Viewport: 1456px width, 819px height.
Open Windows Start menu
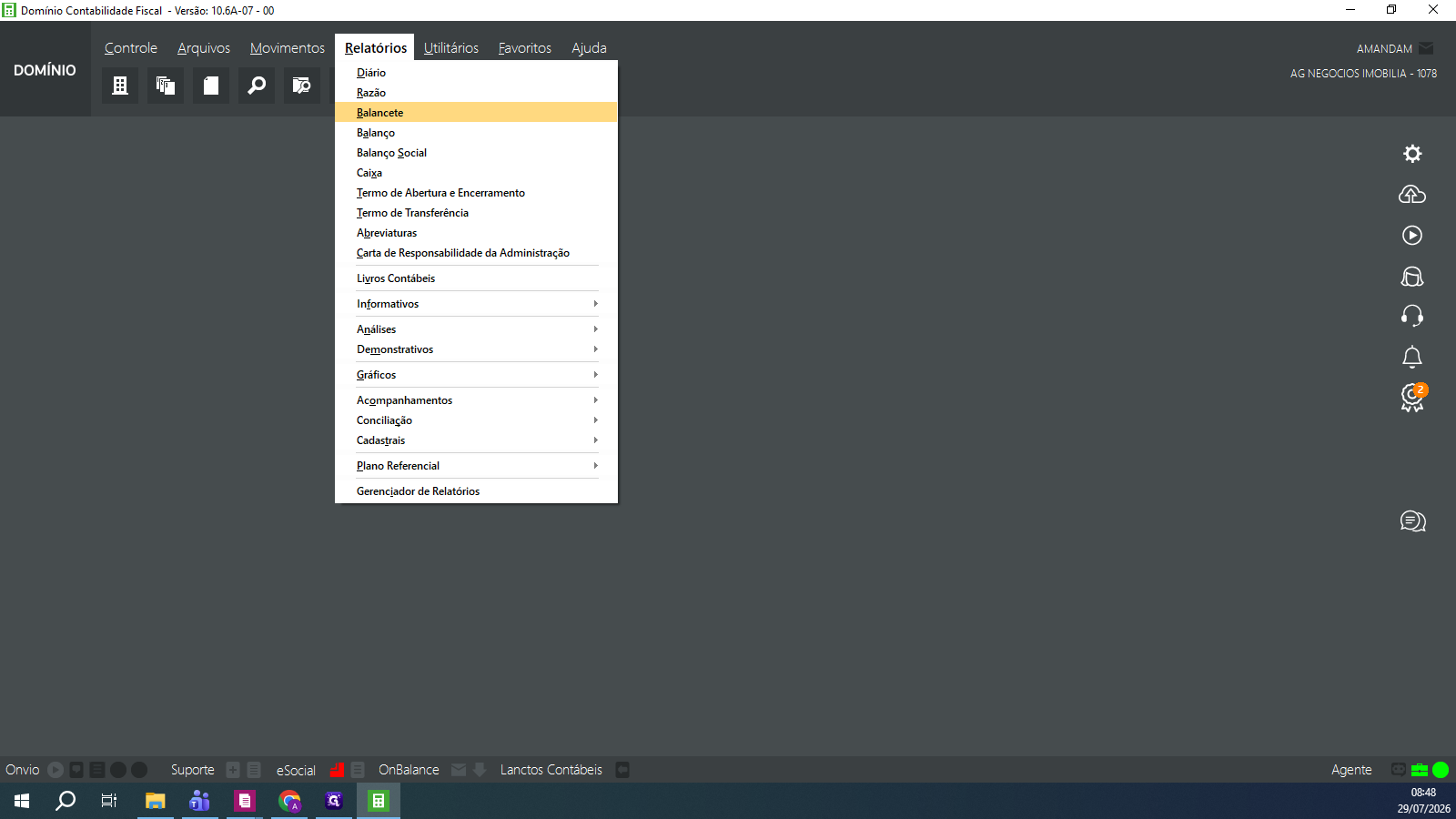(22, 801)
